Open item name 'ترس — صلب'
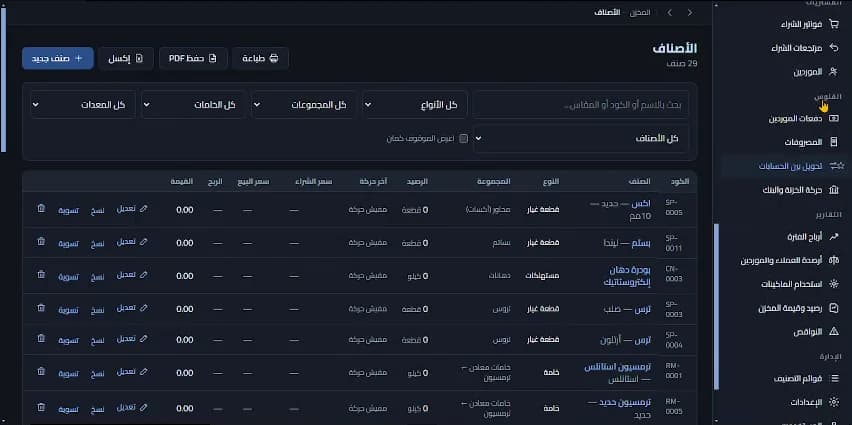The height and width of the screenshot is (425, 852). coord(627,309)
